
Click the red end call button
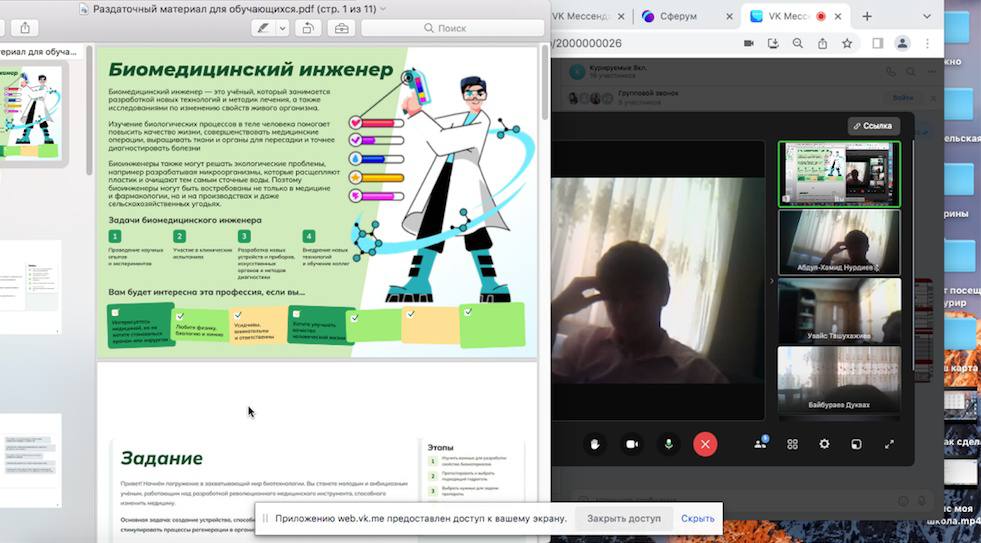(x=705, y=444)
